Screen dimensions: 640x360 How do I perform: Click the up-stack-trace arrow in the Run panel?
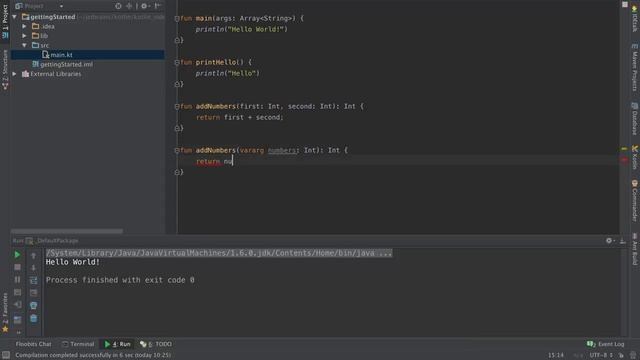[33, 256]
